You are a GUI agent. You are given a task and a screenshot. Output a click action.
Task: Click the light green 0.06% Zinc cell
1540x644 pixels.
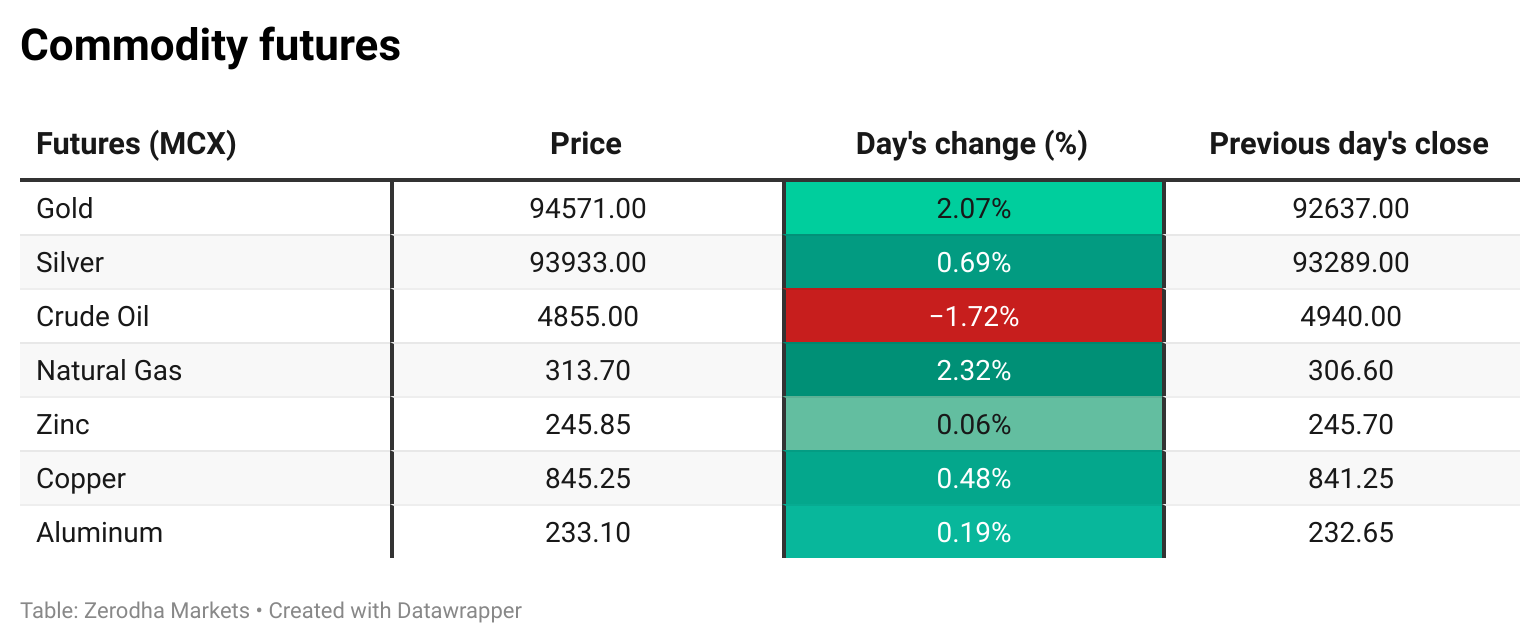[x=973, y=425]
